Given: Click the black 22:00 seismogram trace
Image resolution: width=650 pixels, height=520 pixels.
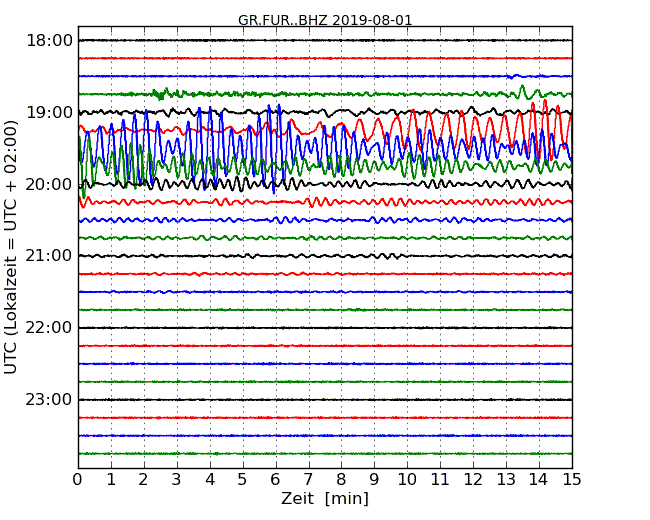Looking at the screenshot, I should tap(325, 328).
